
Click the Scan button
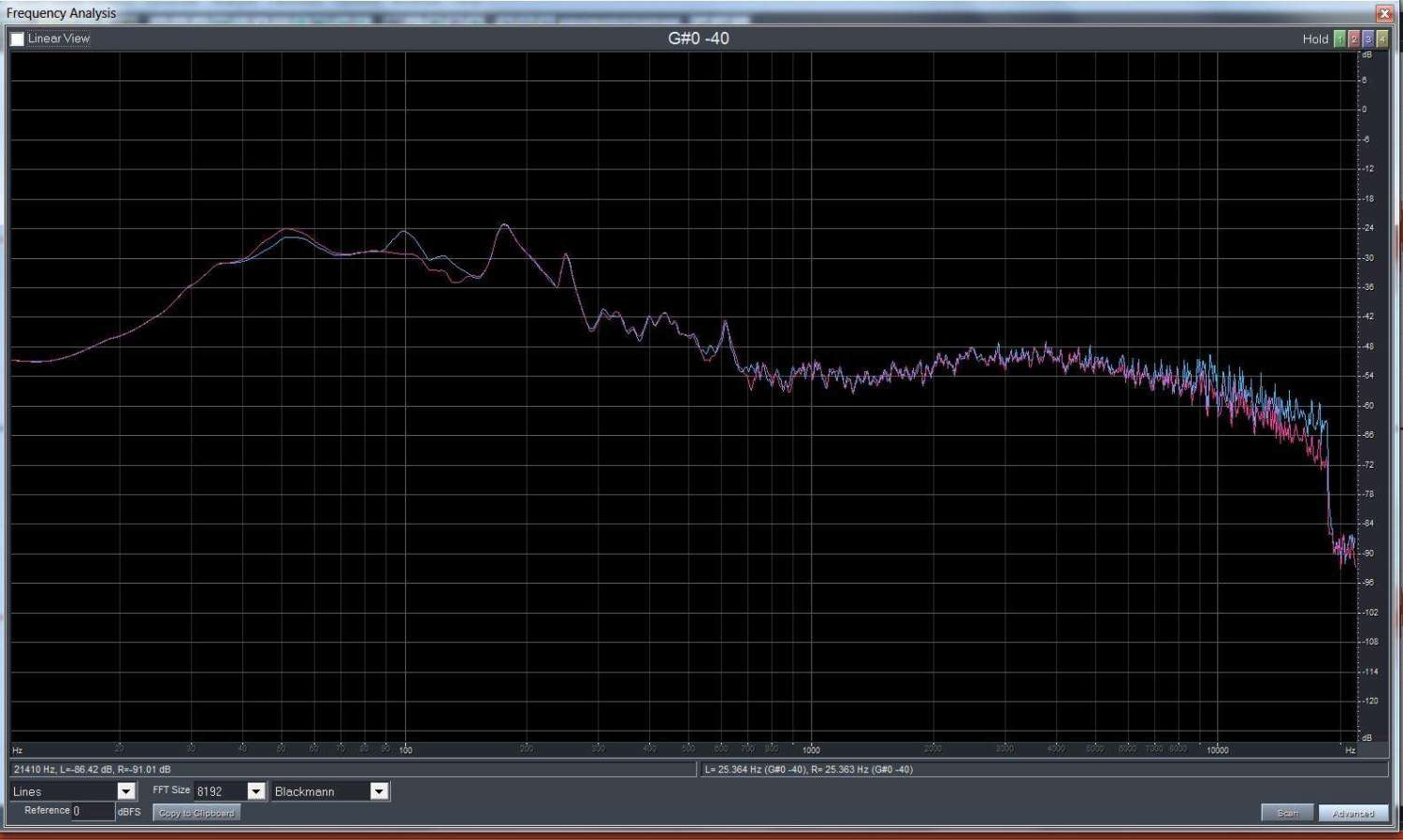coord(1287,813)
